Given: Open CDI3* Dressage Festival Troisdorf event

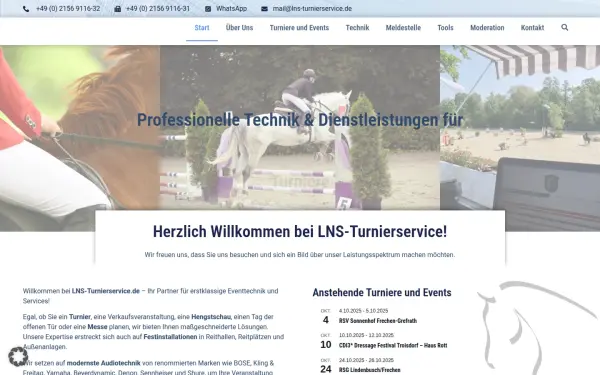Looking at the screenshot, I should (393, 345).
